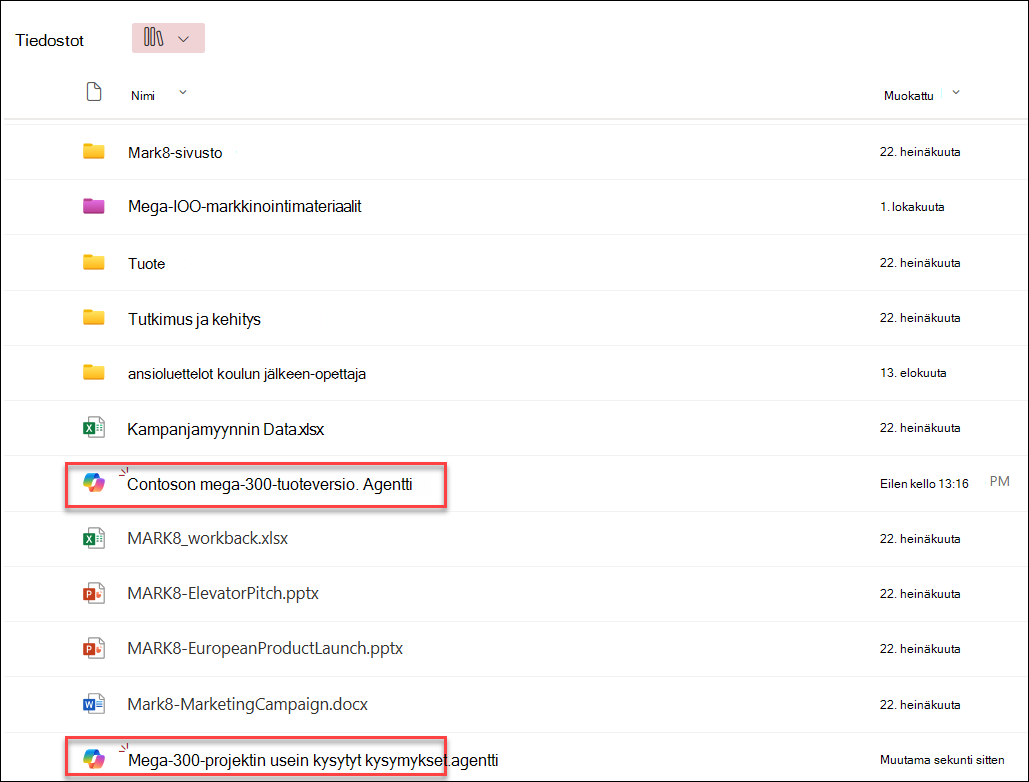Click modified date of Mark8-sivusto row
Image resolution: width=1029 pixels, height=782 pixels.
[920, 152]
